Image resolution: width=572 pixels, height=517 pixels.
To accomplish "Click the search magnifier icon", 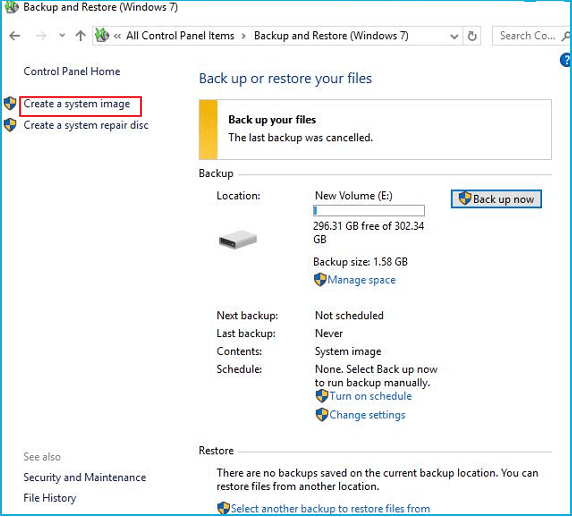I will click(566, 36).
